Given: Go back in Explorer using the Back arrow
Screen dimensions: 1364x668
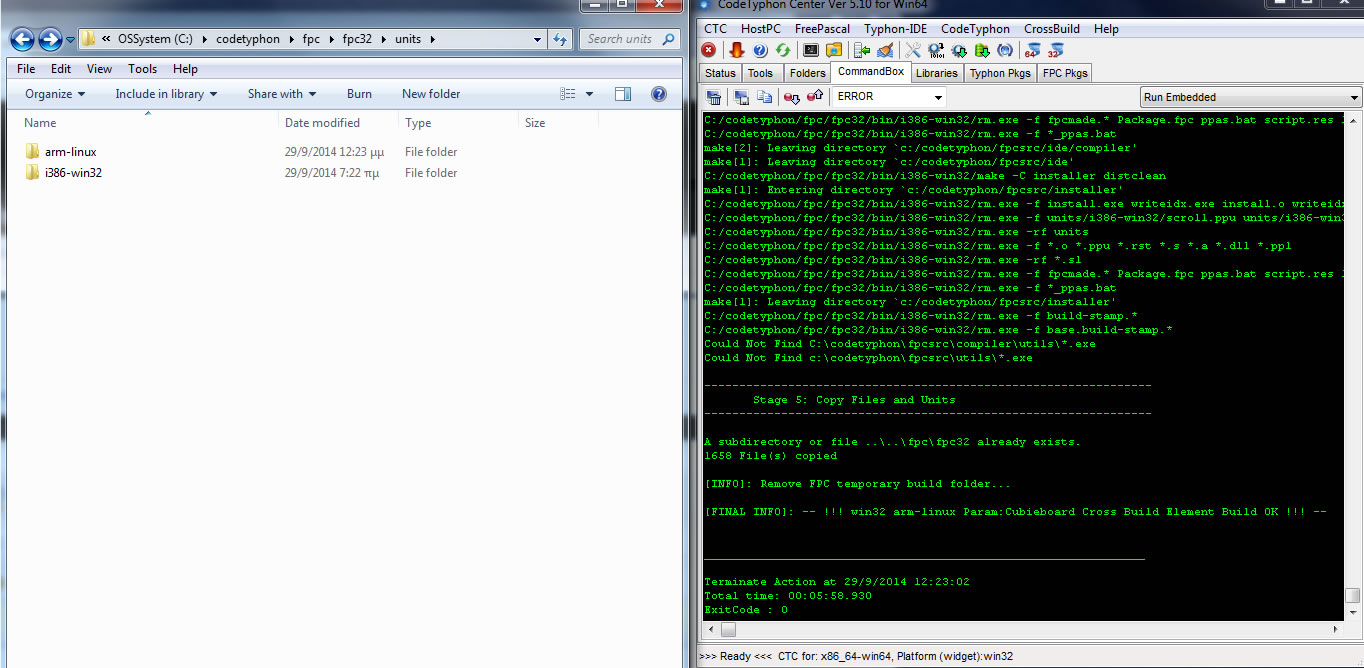Looking at the screenshot, I should click(x=23, y=40).
